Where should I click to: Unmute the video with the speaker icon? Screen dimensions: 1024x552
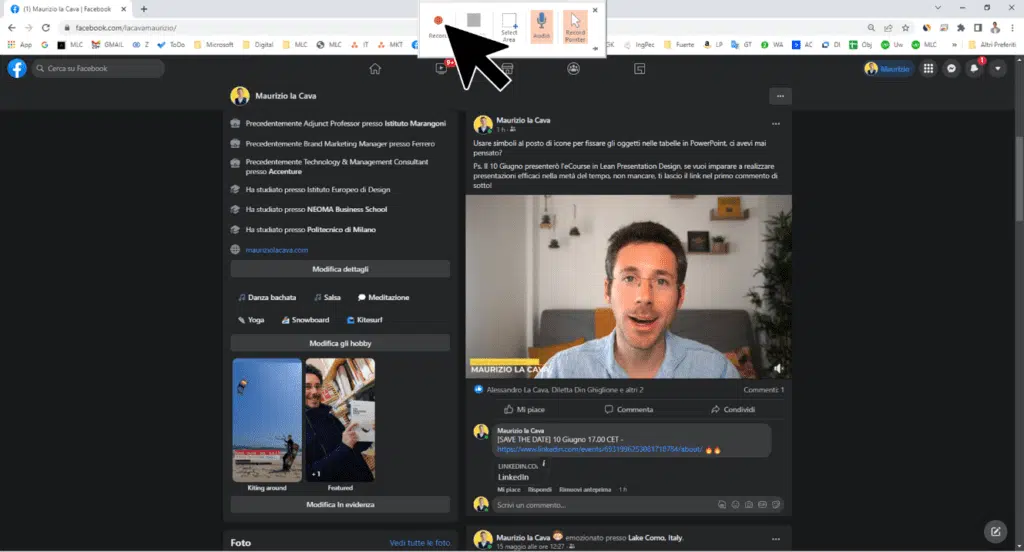[x=779, y=368]
